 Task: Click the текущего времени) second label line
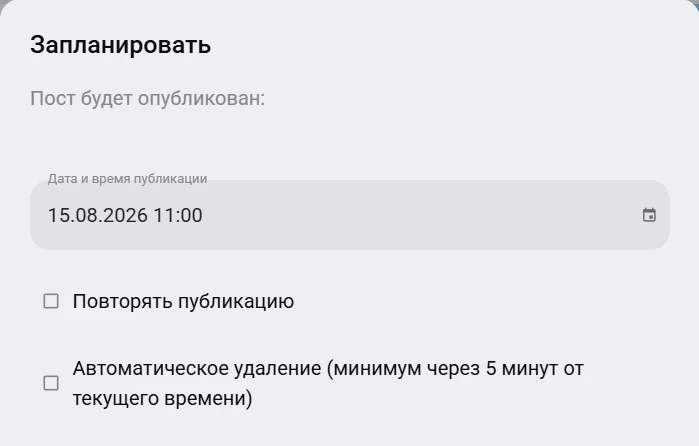point(162,398)
